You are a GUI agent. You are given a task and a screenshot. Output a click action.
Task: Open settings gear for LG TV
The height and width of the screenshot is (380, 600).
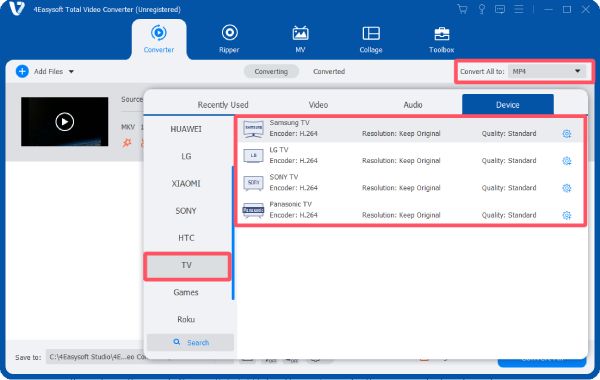click(567, 161)
